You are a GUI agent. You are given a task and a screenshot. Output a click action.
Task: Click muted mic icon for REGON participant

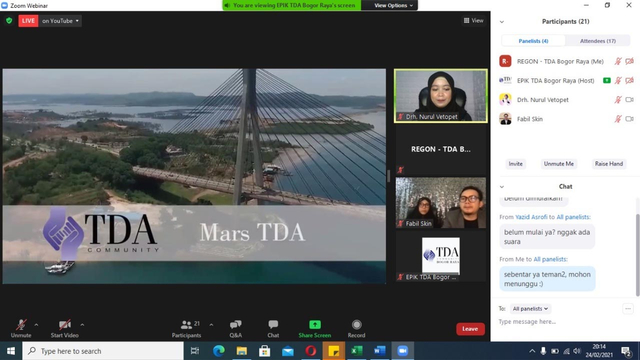click(618, 61)
